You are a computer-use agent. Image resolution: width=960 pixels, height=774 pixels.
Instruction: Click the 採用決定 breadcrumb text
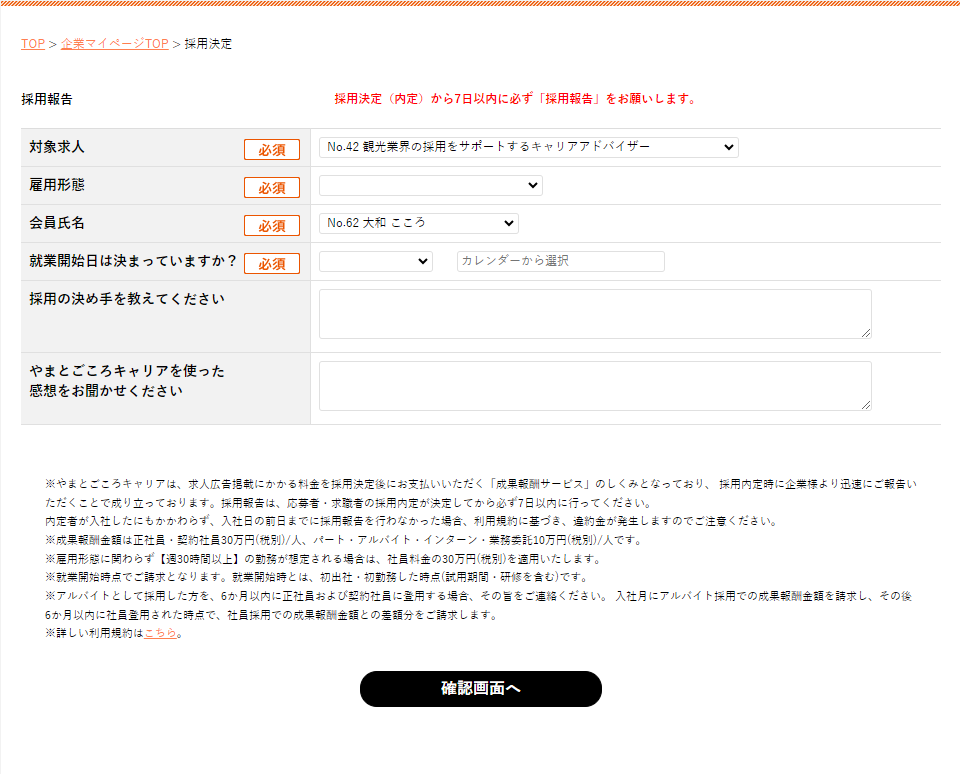point(208,44)
